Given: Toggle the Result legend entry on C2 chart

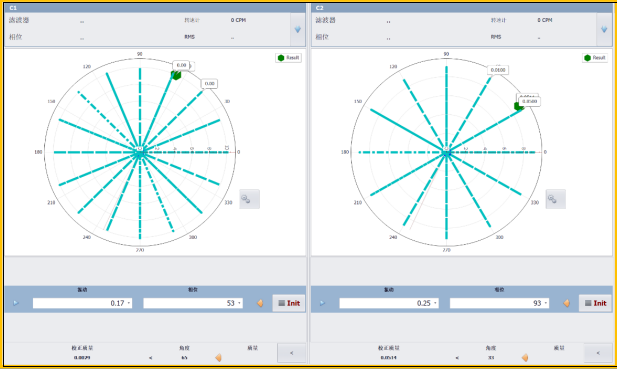Looking at the screenshot, I should 595,58.
